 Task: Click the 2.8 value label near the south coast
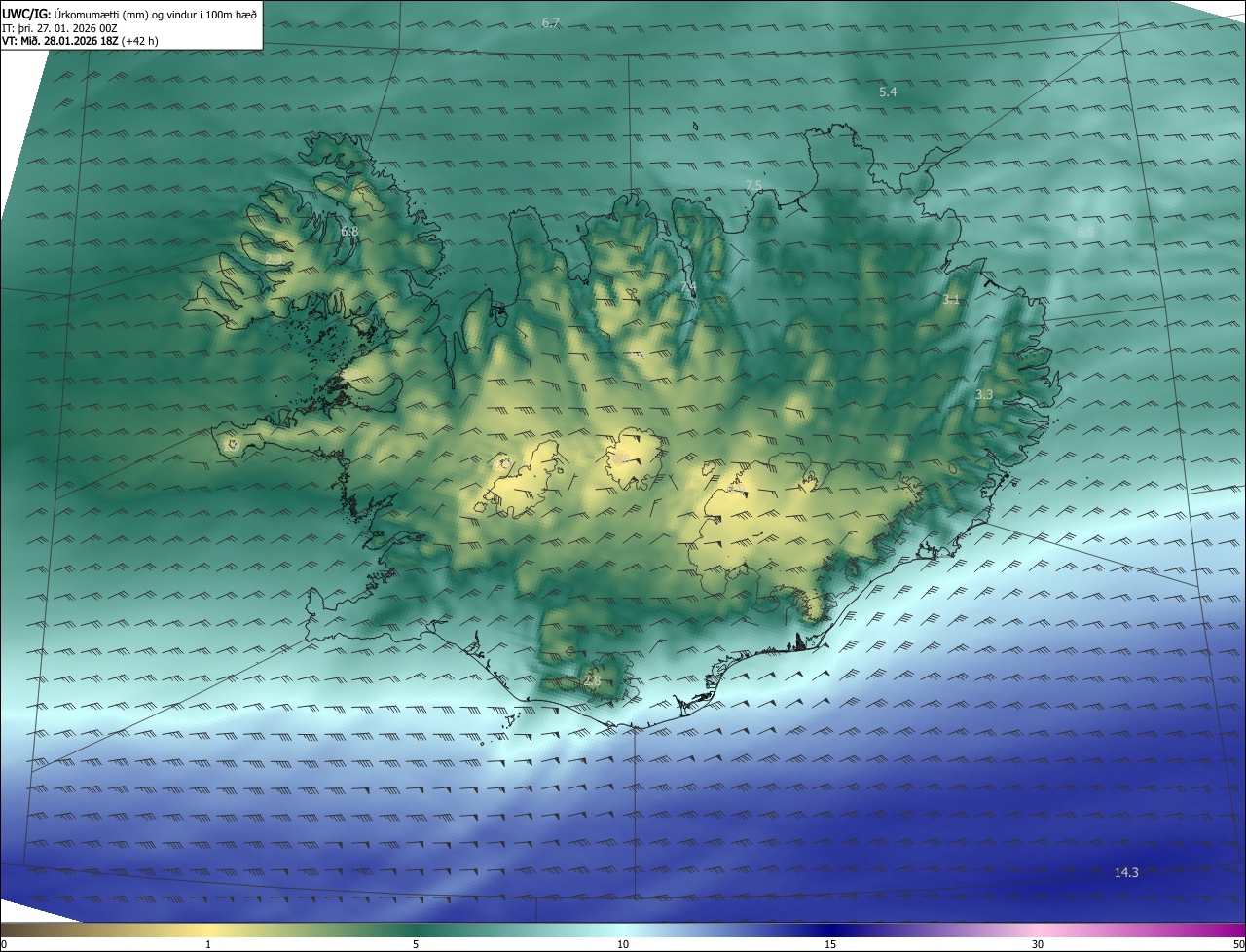(592, 682)
